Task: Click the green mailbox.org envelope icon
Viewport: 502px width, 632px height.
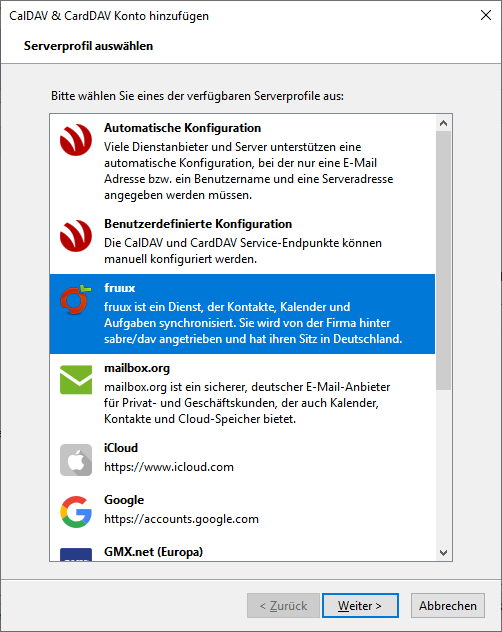Action: pos(76,380)
